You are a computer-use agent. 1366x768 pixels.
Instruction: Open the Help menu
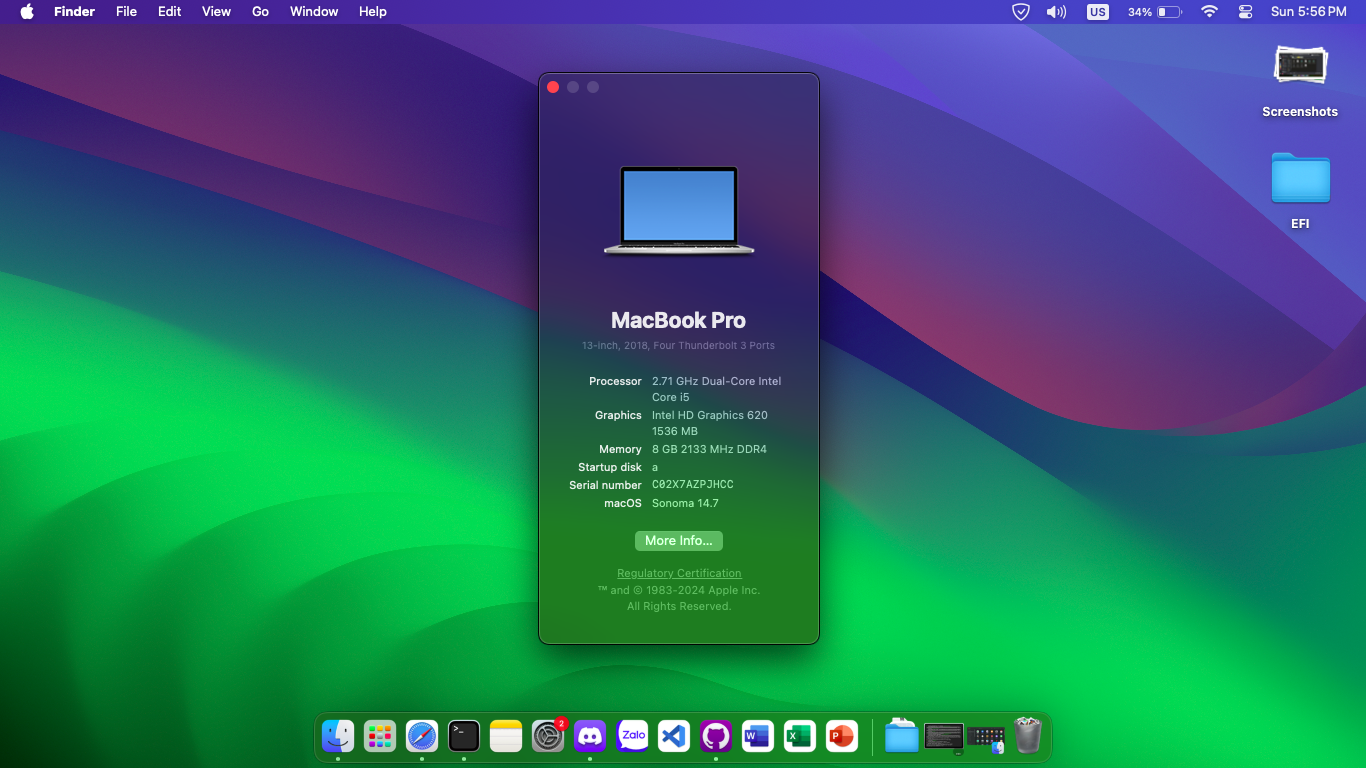373,12
